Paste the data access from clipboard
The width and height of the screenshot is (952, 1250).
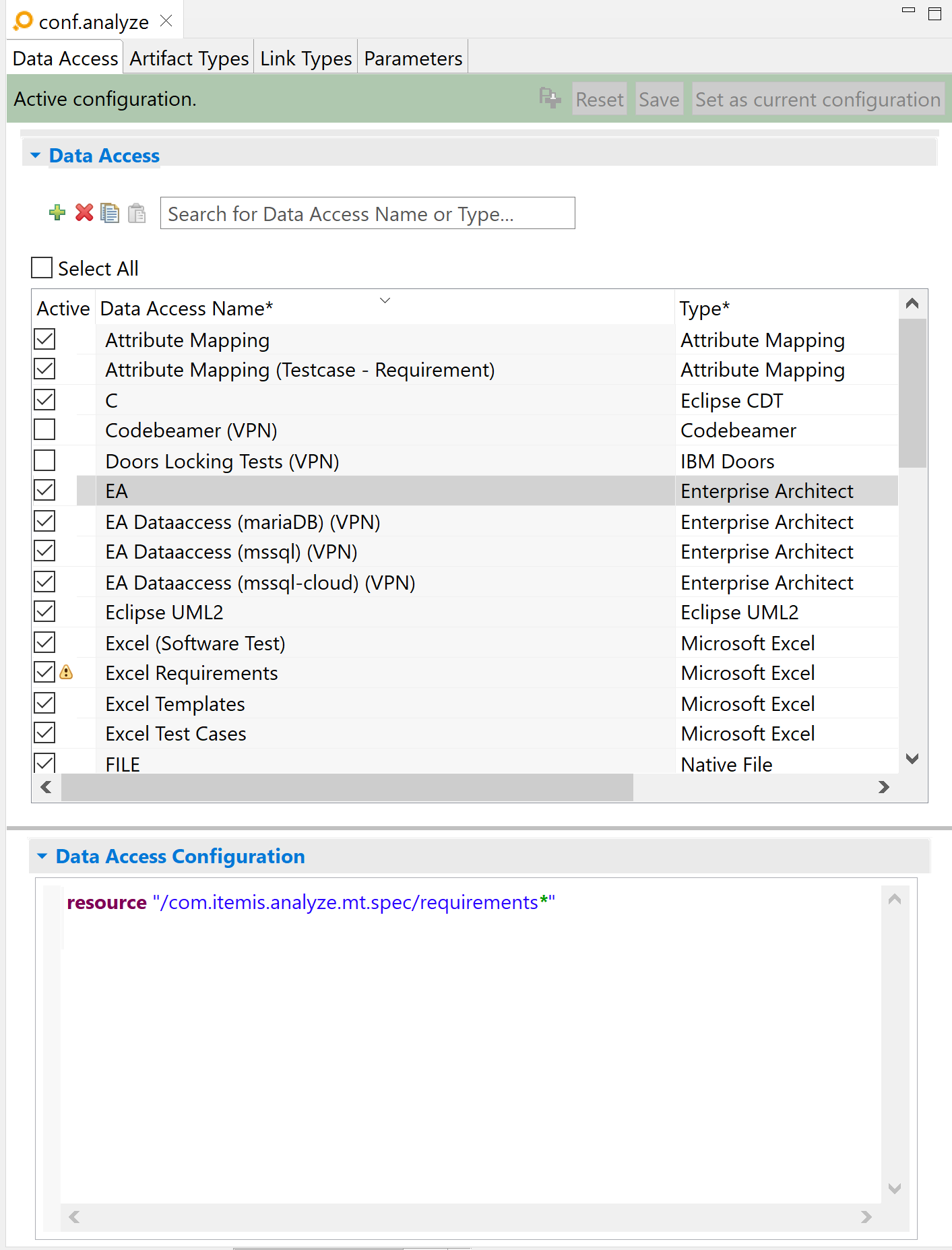(x=137, y=213)
